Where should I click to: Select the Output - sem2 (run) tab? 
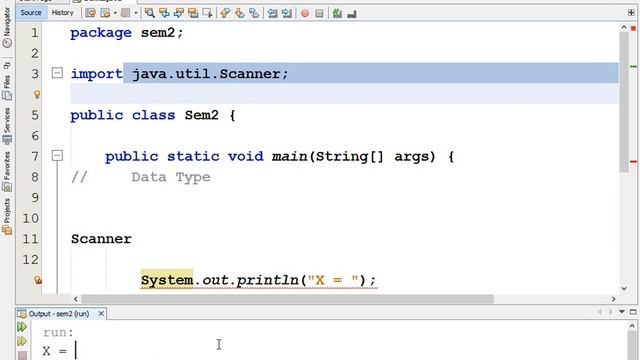click(58, 314)
